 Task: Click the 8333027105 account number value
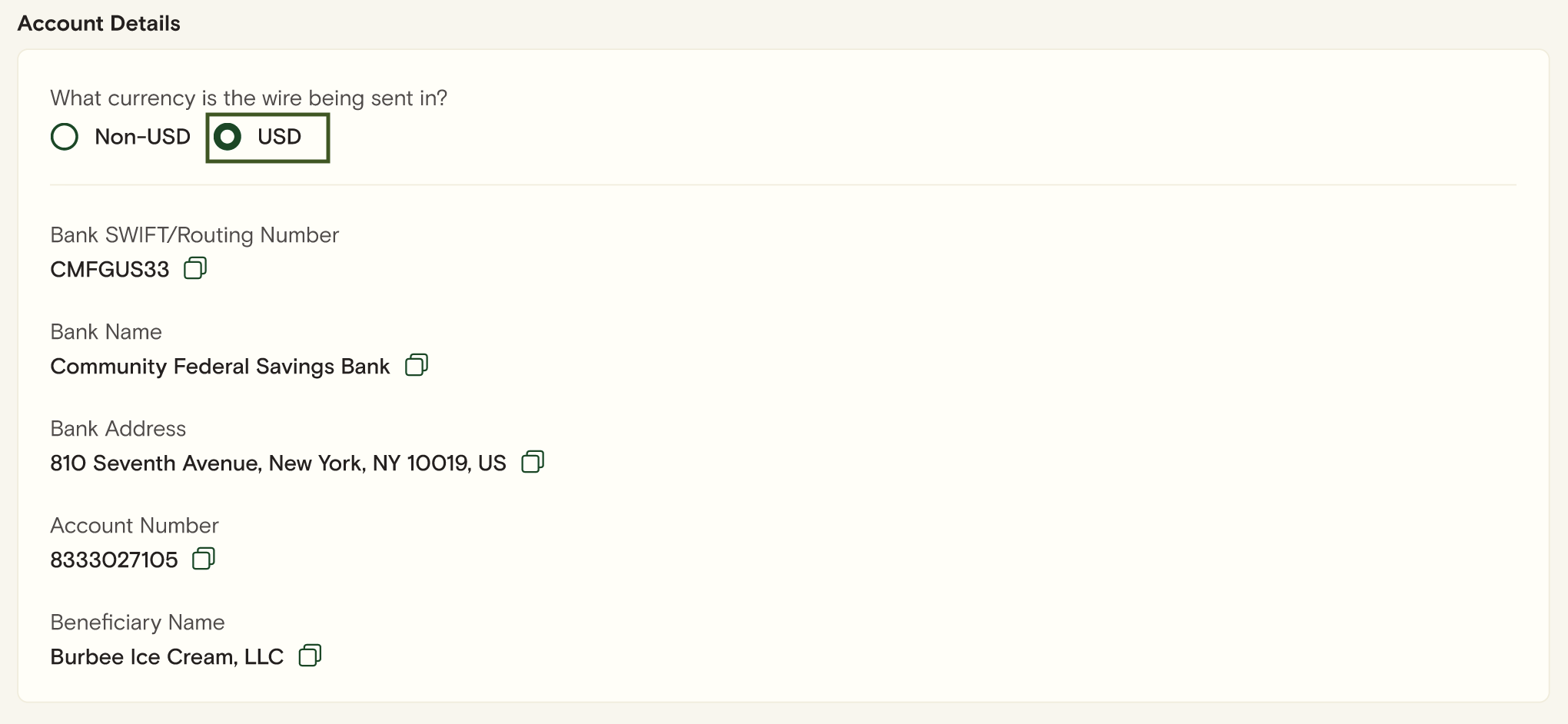pyautogui.click(x=114, y=560)
